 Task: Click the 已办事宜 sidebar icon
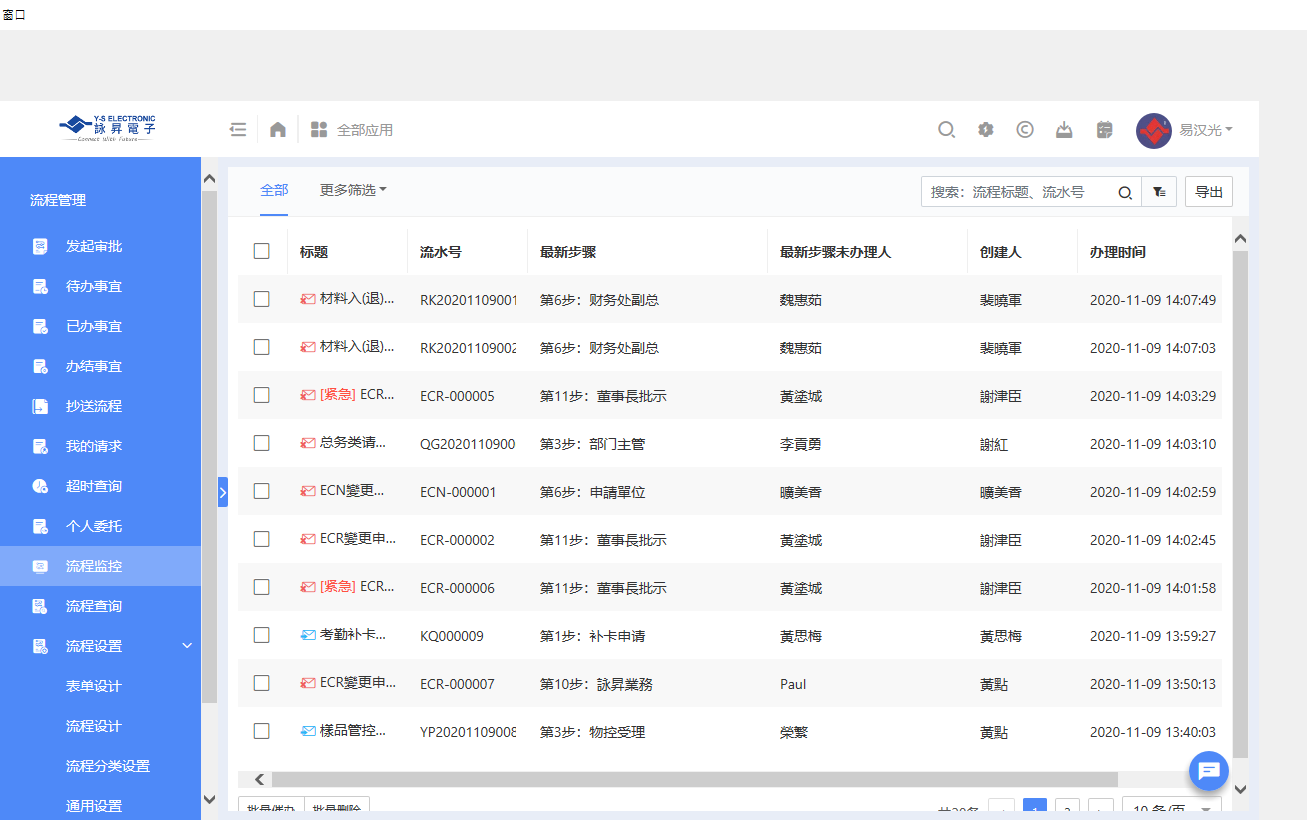40,326
